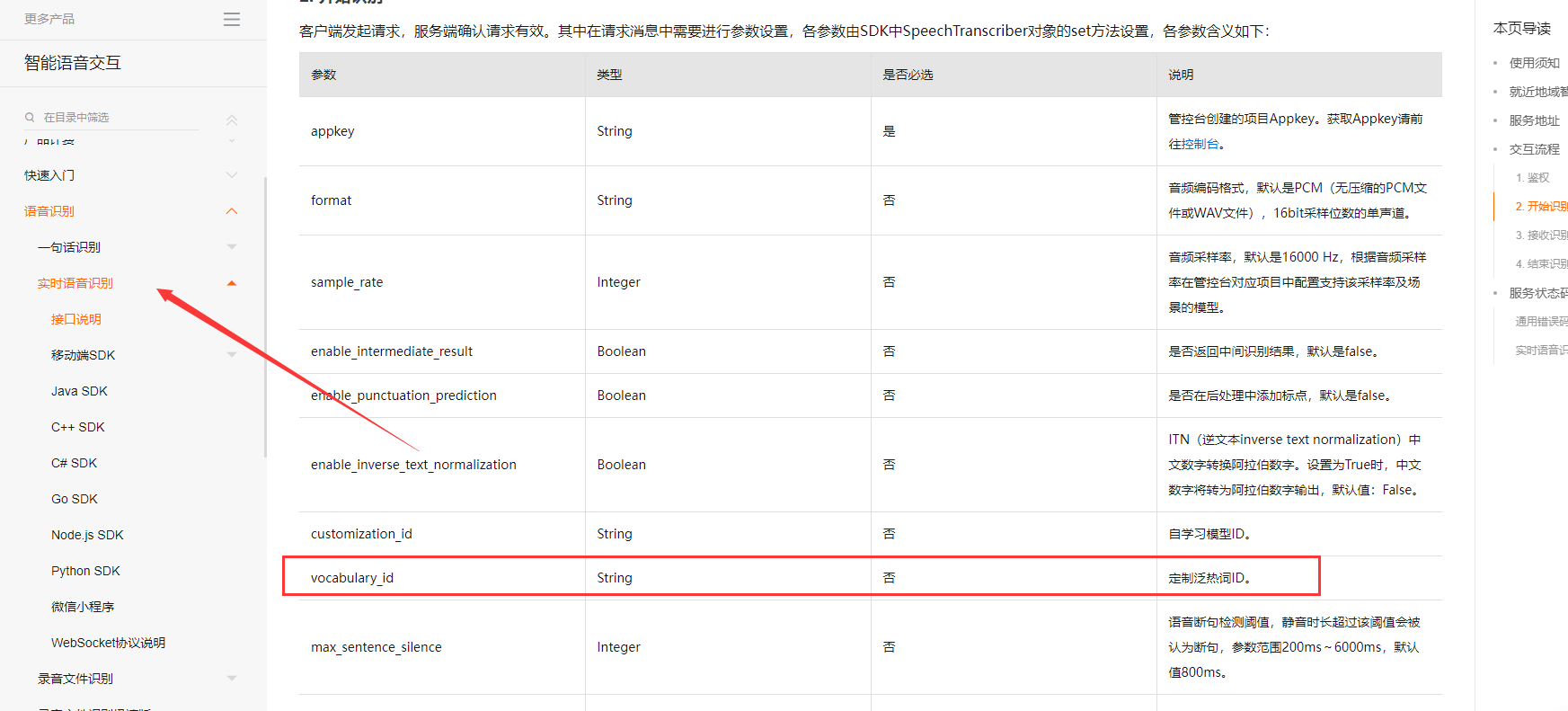Collapse the 语音识别 section chevron

click(232, 211)
